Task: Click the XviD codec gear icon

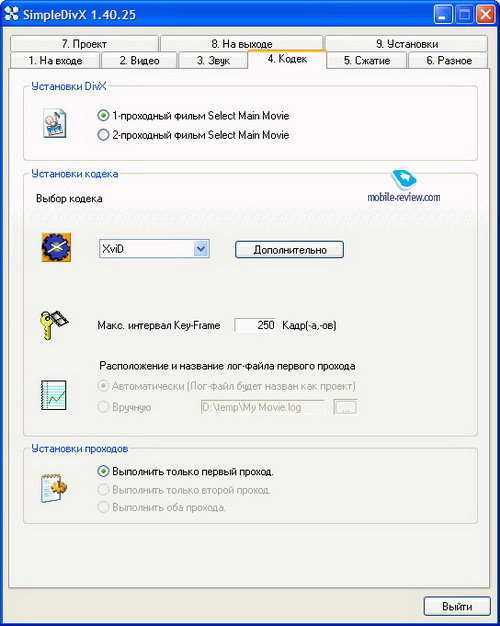Action: [56, 248]
